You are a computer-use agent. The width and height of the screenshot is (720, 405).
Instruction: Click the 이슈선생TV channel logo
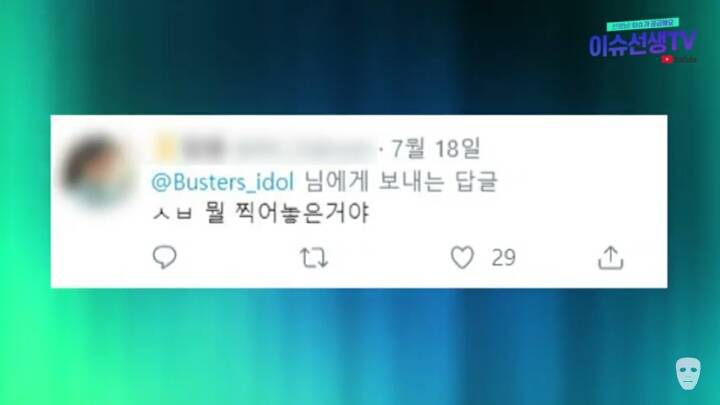(x=642, y=44)
